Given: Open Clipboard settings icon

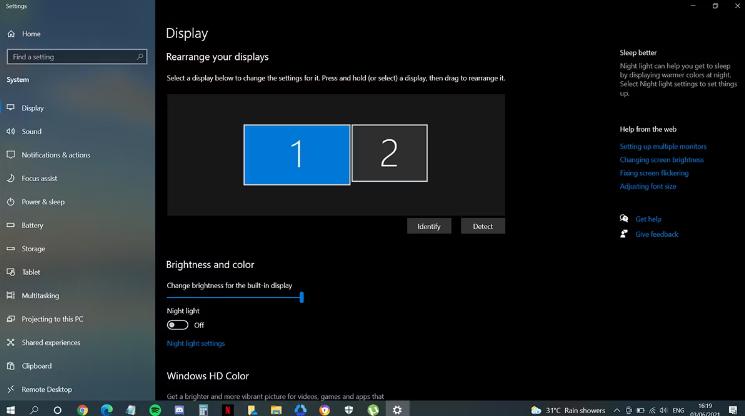Looking at the screenshot, I should 10,366.
